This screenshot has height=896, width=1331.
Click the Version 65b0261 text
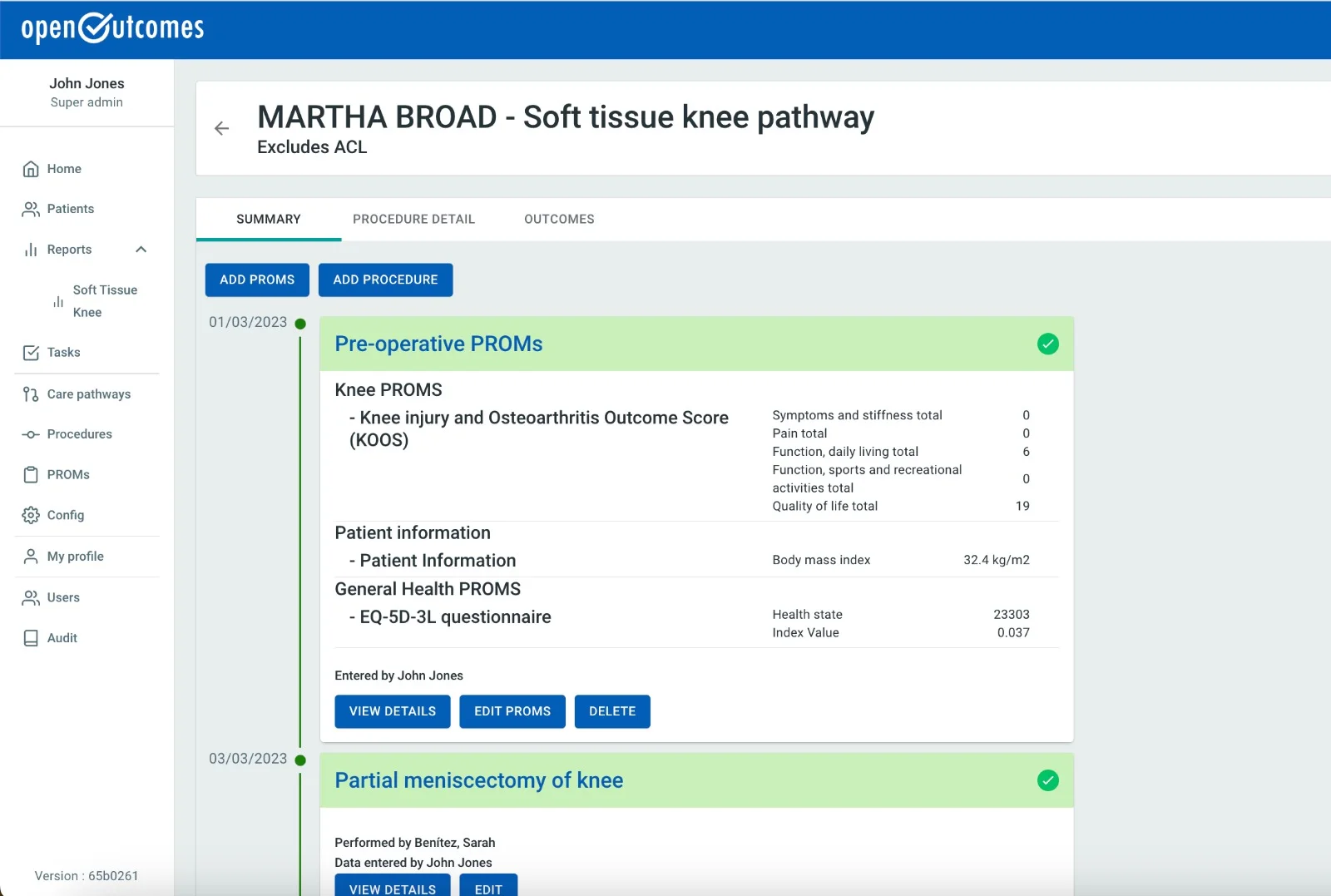pos(87,876)
